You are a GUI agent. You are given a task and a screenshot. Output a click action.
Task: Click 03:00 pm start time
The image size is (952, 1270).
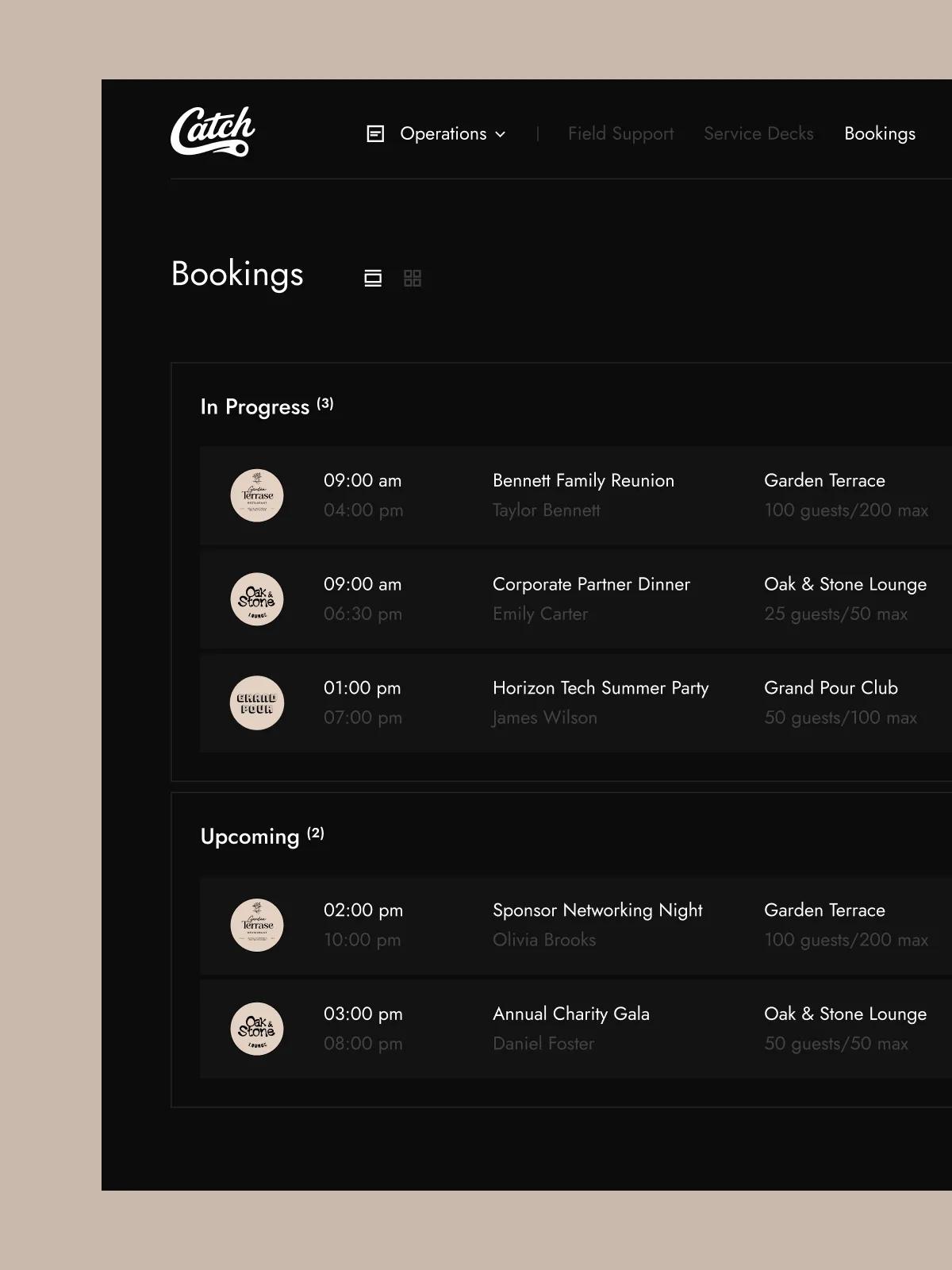click(363, 1014)
